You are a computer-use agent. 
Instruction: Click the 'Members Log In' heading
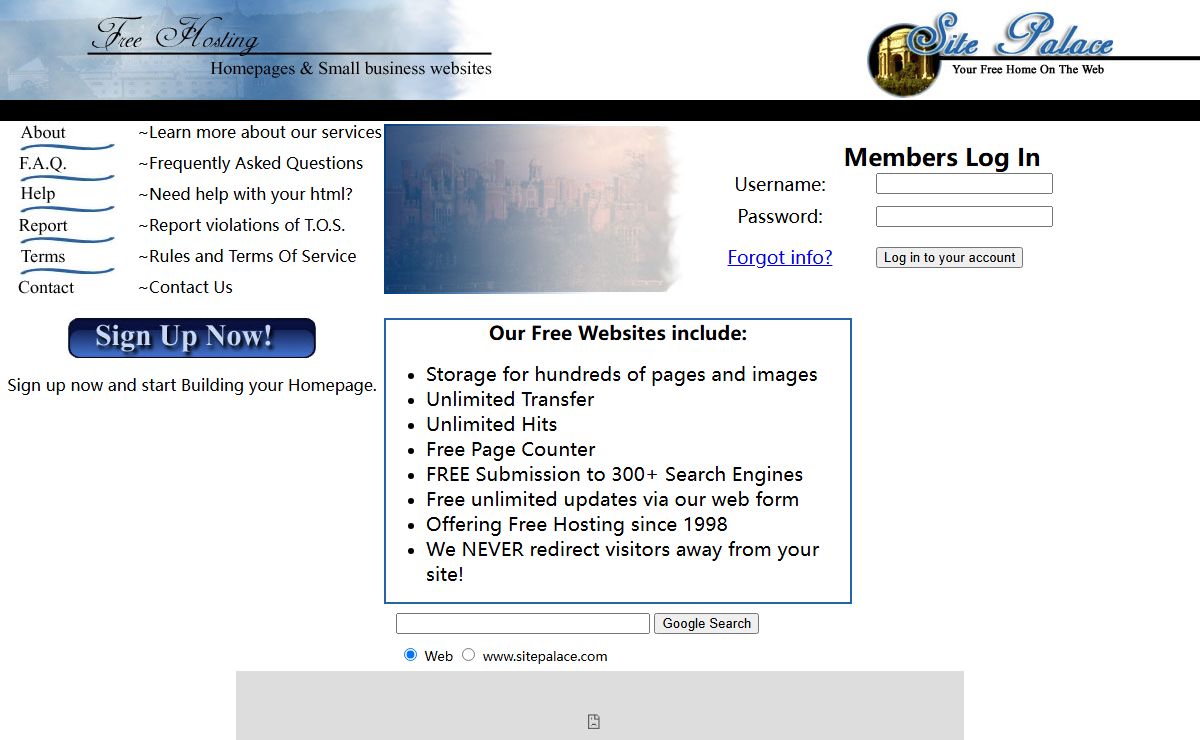[x=942, y=157]
